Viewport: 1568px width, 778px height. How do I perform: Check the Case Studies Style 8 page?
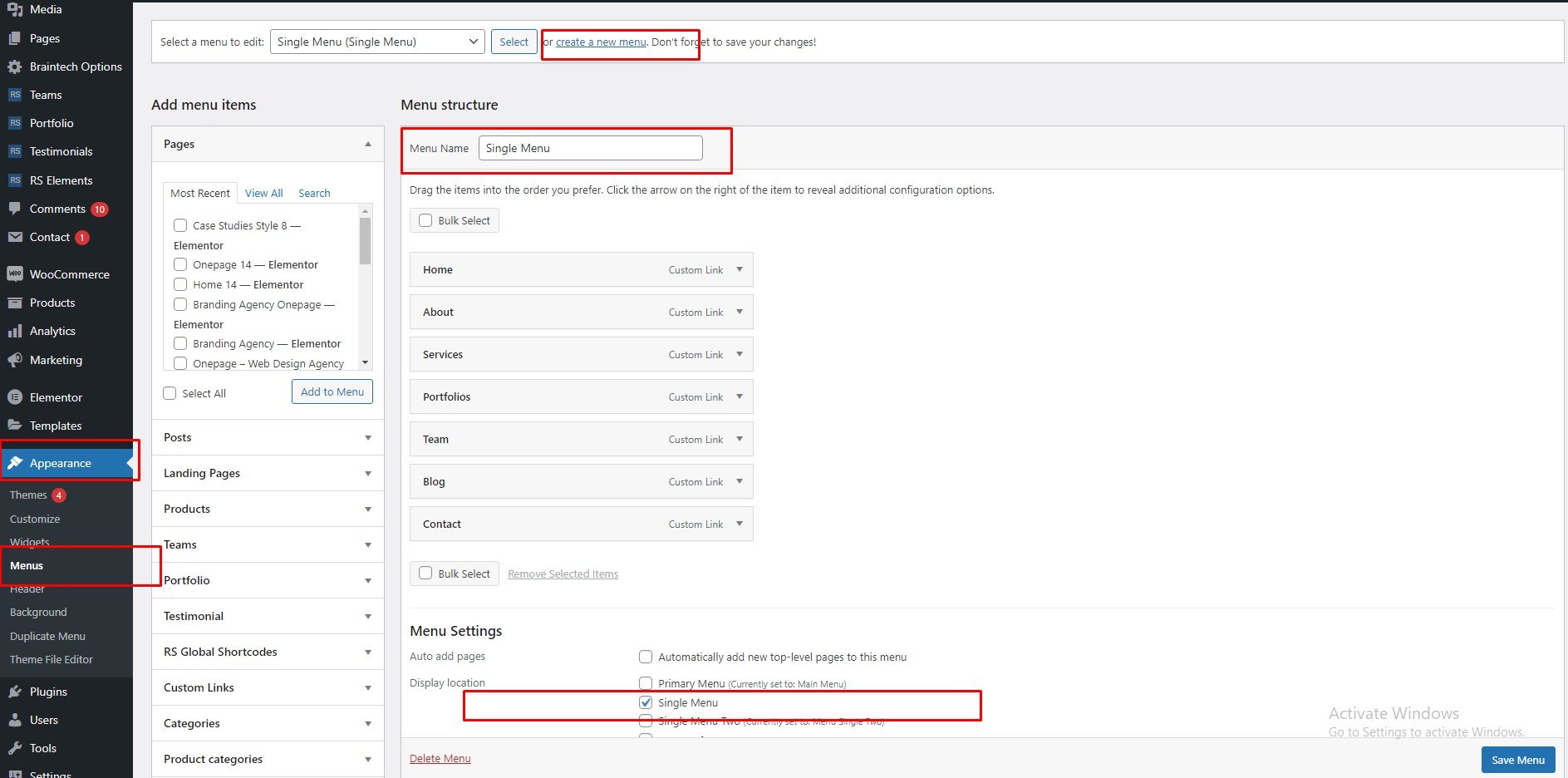tap(180, 225)
